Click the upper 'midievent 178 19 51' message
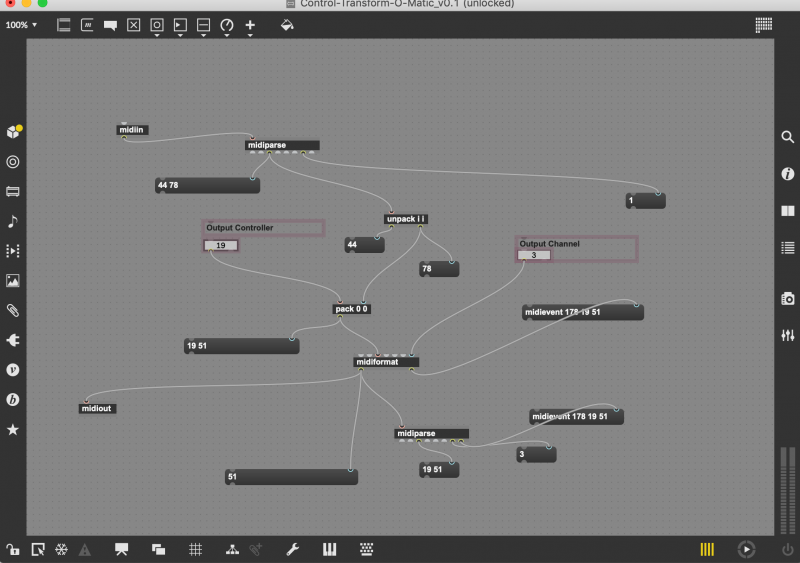 pos(583,312)
